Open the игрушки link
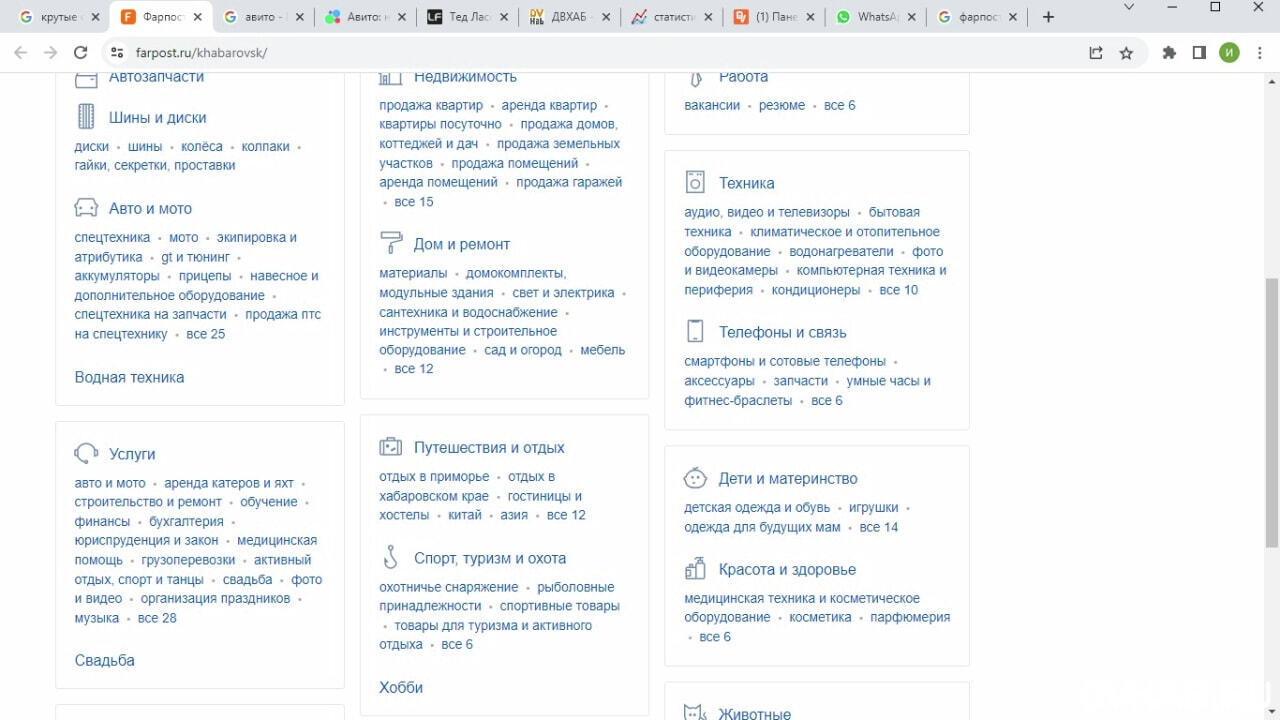Image resolution: width=1280 pixels, height=720 pixels. [874, 507]
